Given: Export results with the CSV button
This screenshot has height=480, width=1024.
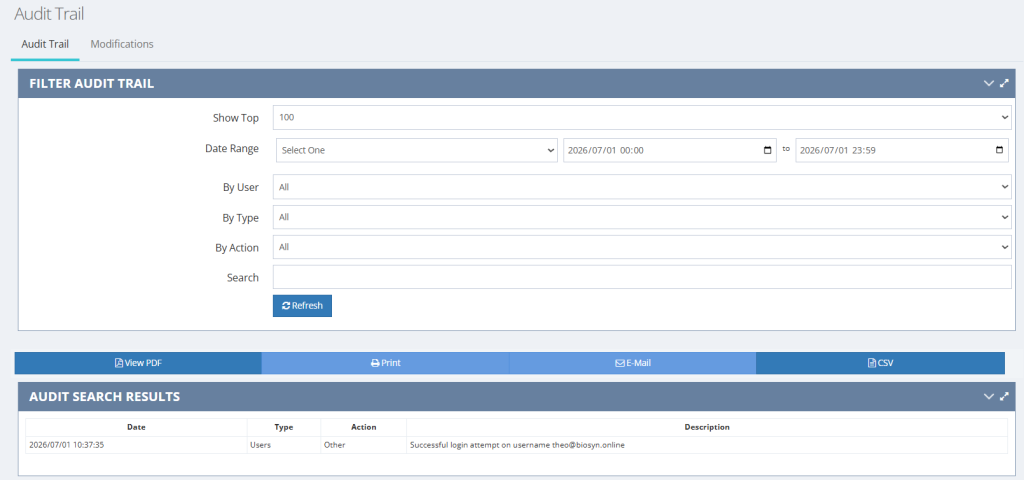Looking at the screenshot, I should tap(880, 363).
